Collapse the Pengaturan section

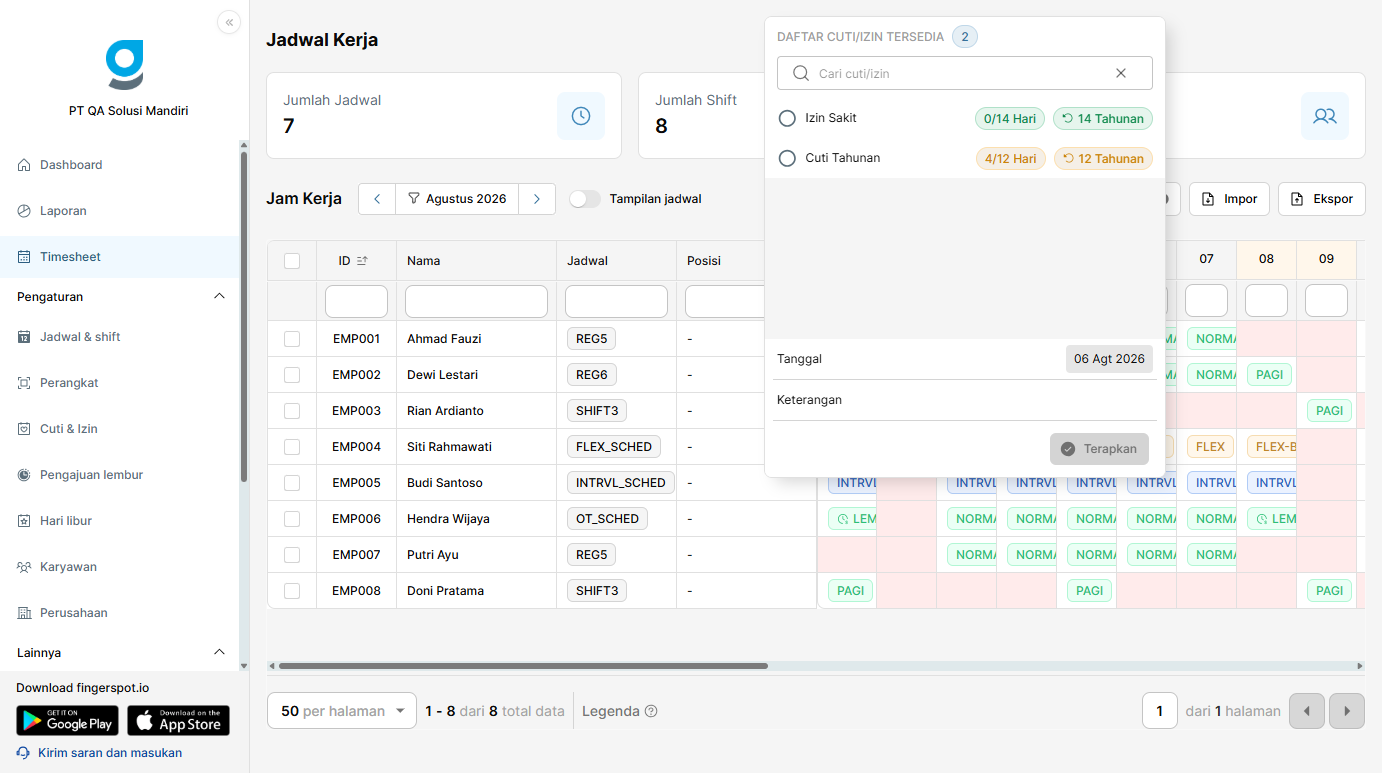click(x=220, y=297)
